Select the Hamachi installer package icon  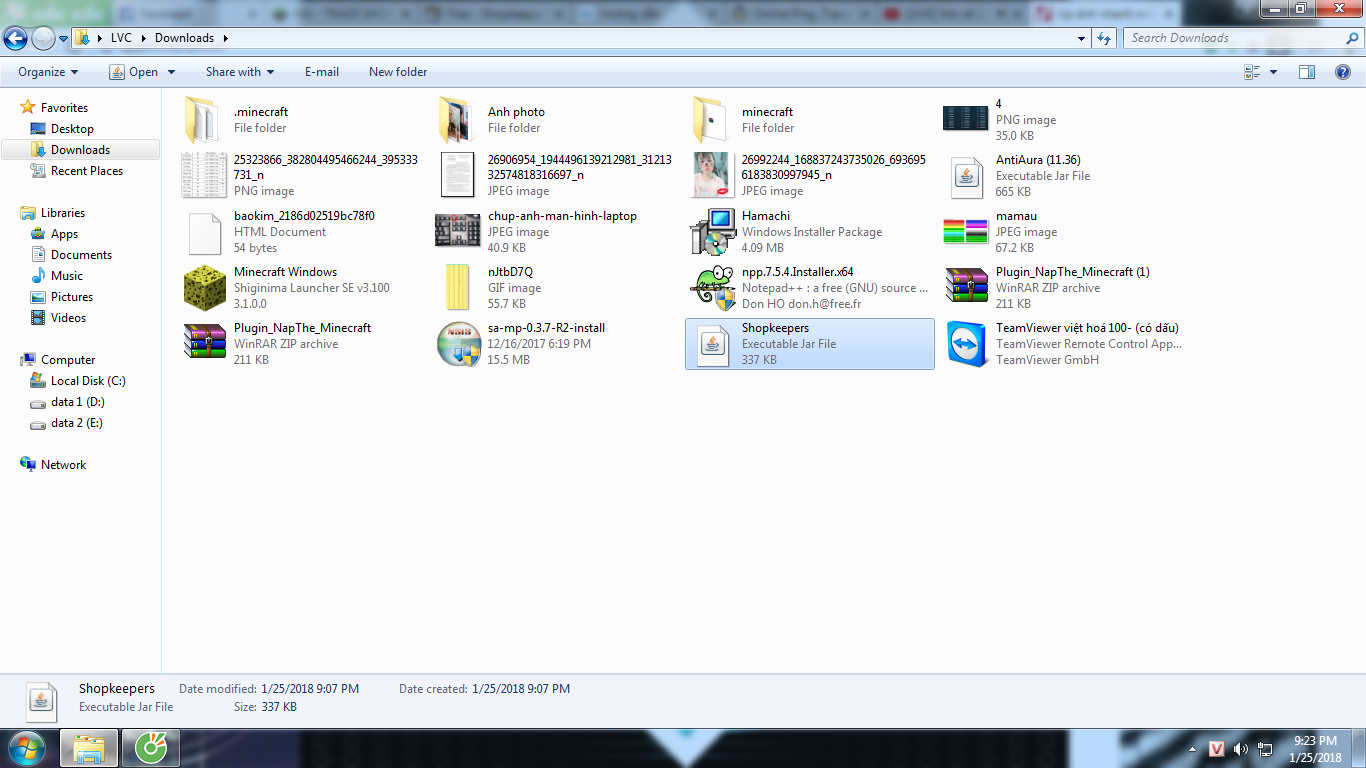712,232
